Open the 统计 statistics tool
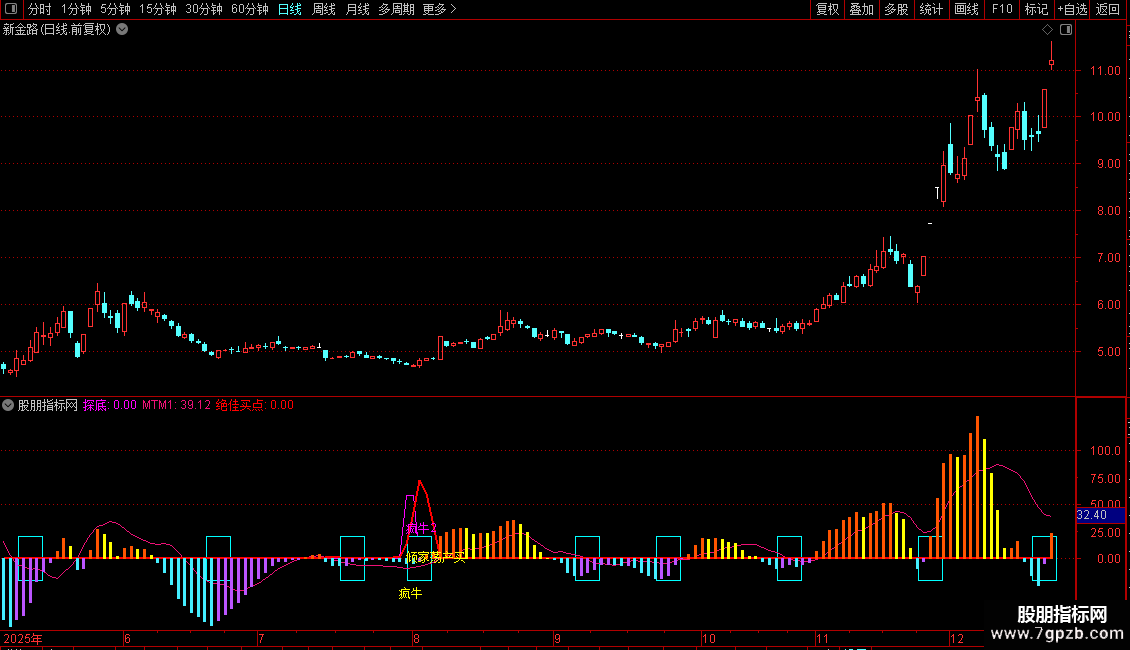This screenshot has width=1130, height=650. point(931,9)
